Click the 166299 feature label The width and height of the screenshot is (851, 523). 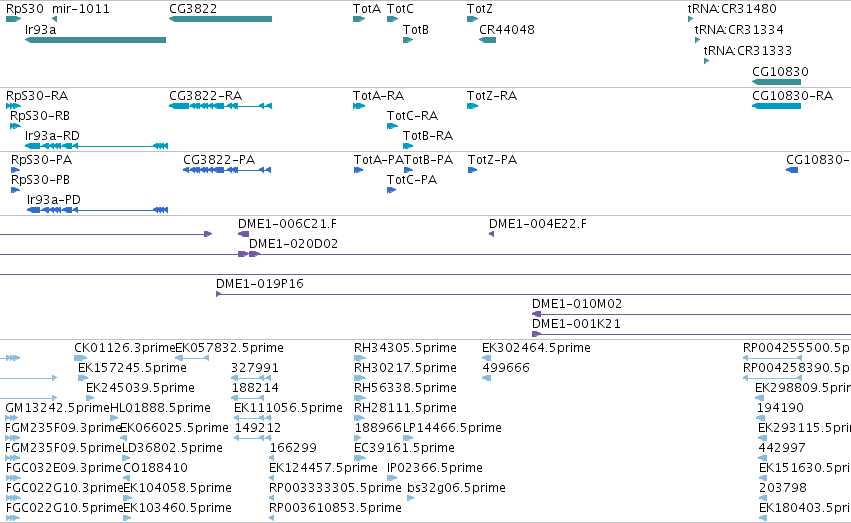click(x=293, y=449)
